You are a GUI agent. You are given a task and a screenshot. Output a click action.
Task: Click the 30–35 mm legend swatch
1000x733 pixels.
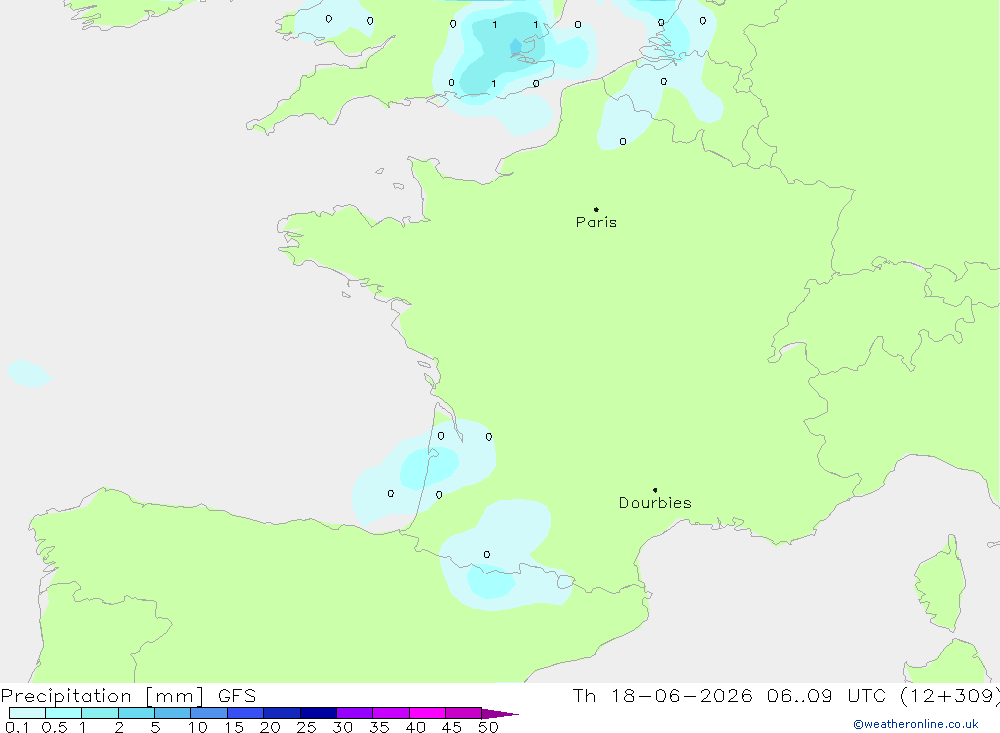tap(354, 713)
